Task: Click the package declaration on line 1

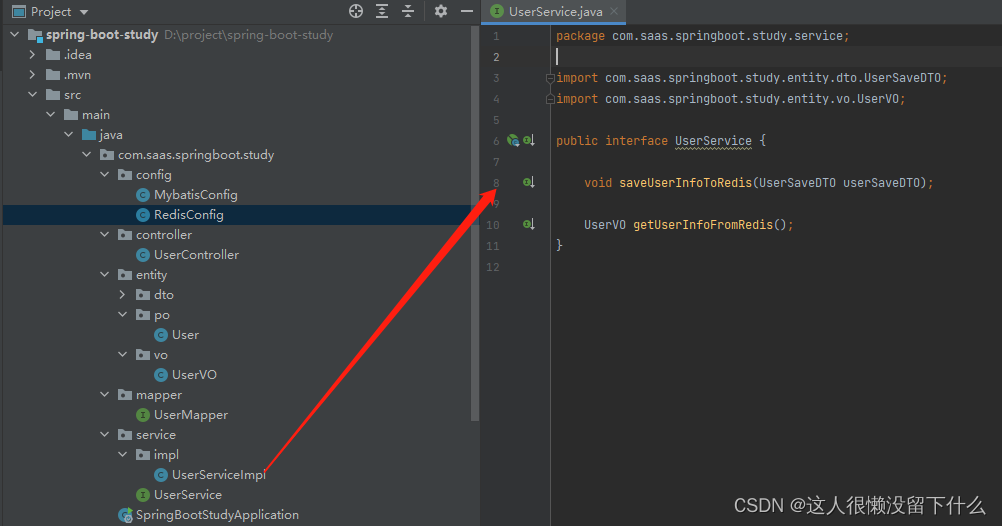Action: pyautogui.click(x=702, y=36)
